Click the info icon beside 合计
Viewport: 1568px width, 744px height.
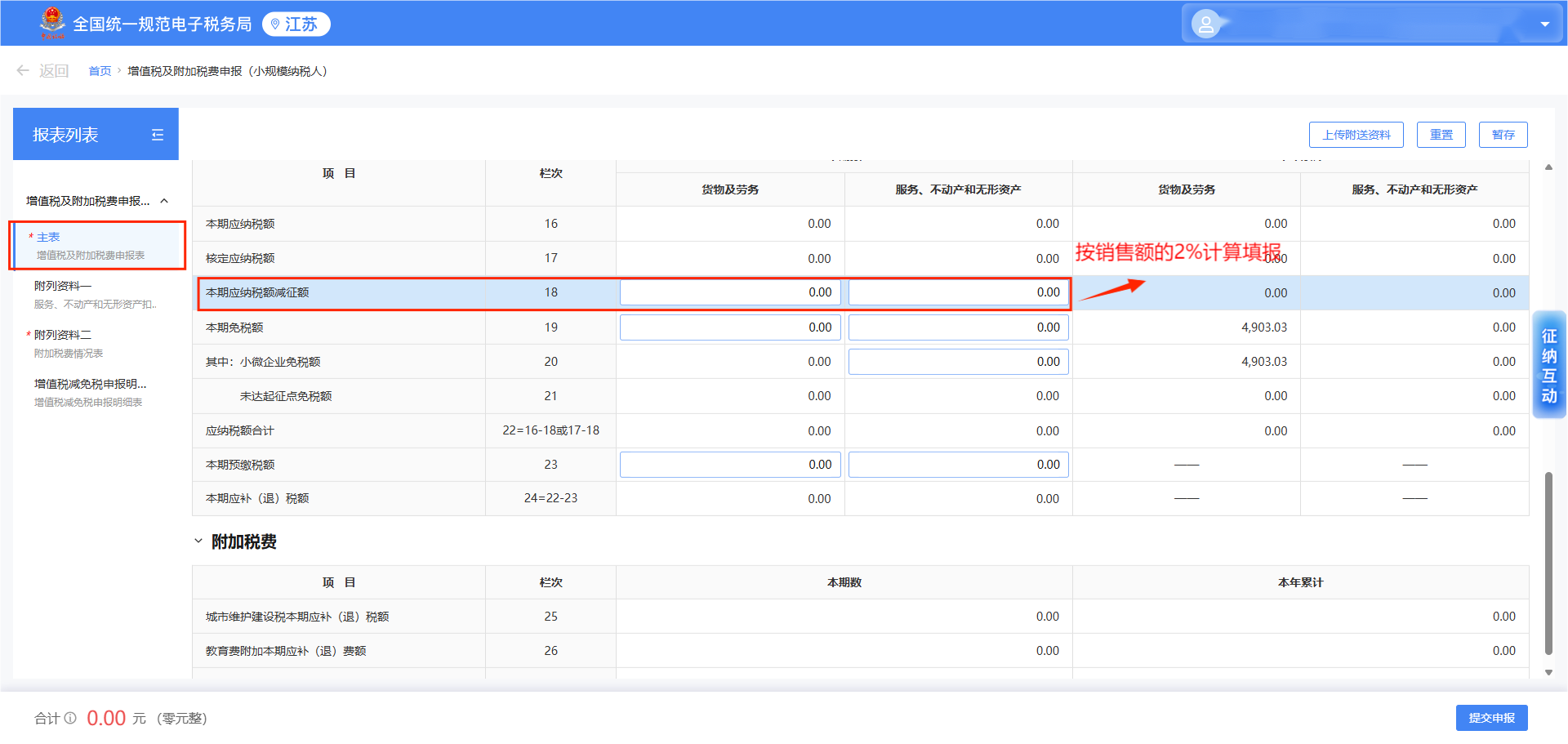[71, 718]
